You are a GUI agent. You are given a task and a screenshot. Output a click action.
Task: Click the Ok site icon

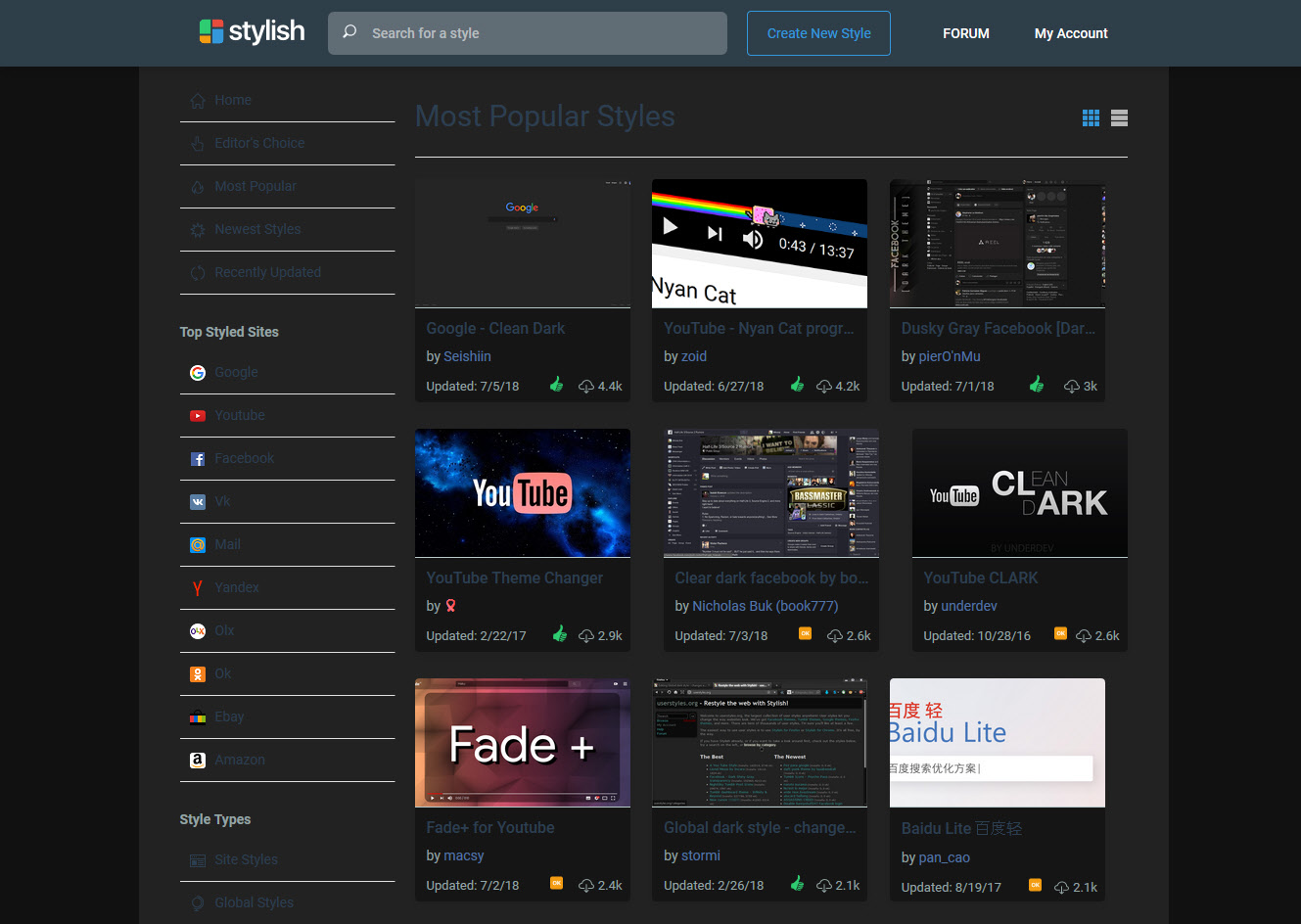pyautogui.click(x=198, y=673)
